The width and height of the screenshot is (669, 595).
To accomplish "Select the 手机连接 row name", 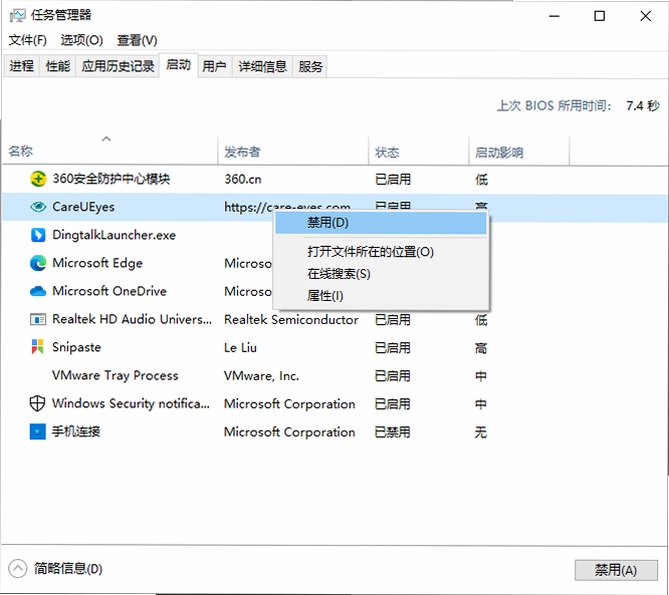I will (x=76, y=432).
